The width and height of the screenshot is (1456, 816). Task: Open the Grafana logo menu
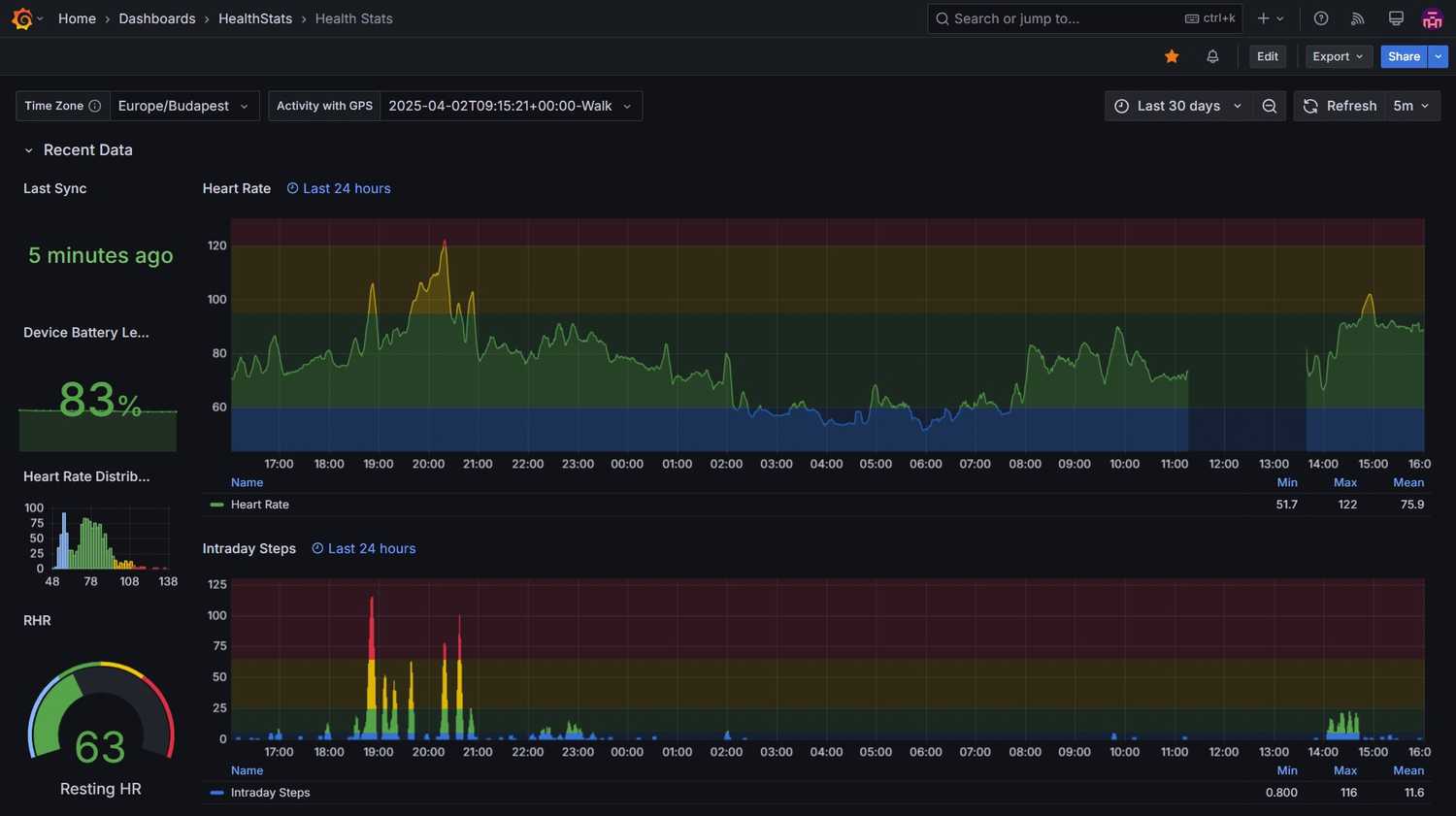(22, 18)
